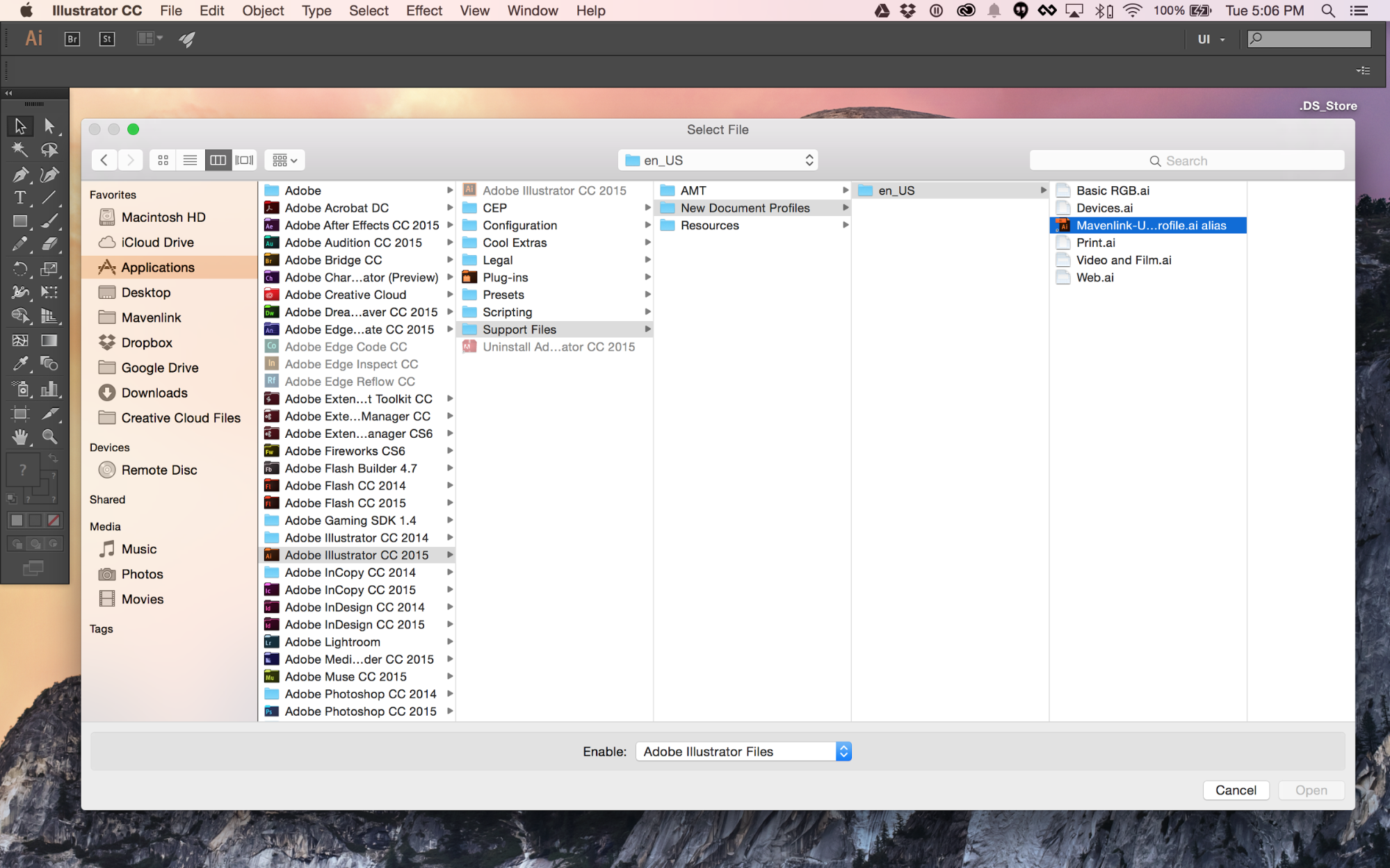Expand the Cool Extras folder arrow
Viewport: 1390px width, 868px height.
tap(647, 243)
